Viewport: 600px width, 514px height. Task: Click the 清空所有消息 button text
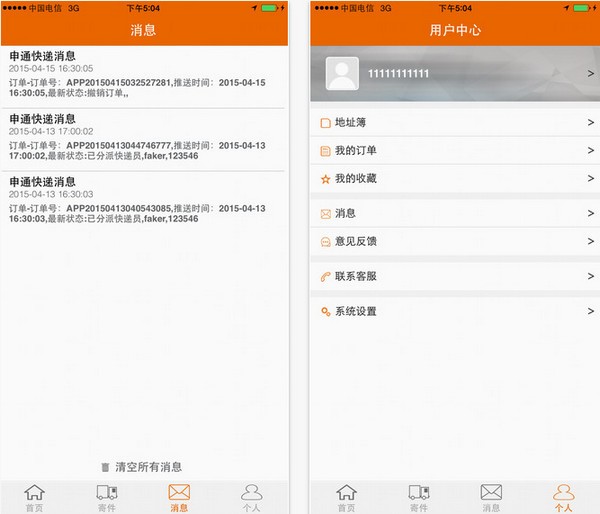[148, 467]
